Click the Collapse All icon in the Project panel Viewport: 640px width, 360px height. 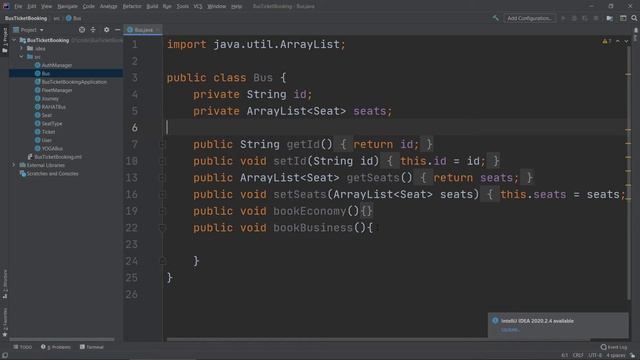point(93,30)
